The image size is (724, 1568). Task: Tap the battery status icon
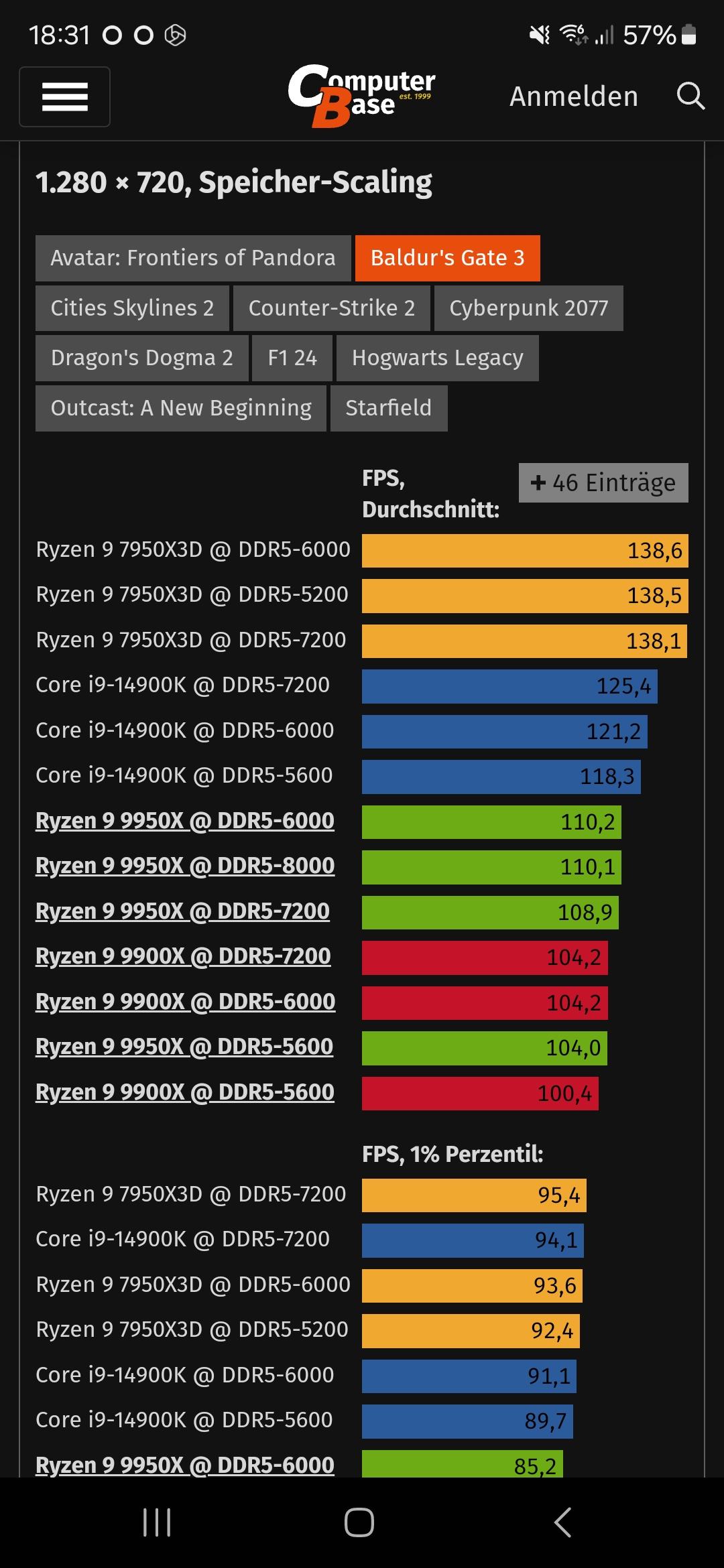pos(689,35)
